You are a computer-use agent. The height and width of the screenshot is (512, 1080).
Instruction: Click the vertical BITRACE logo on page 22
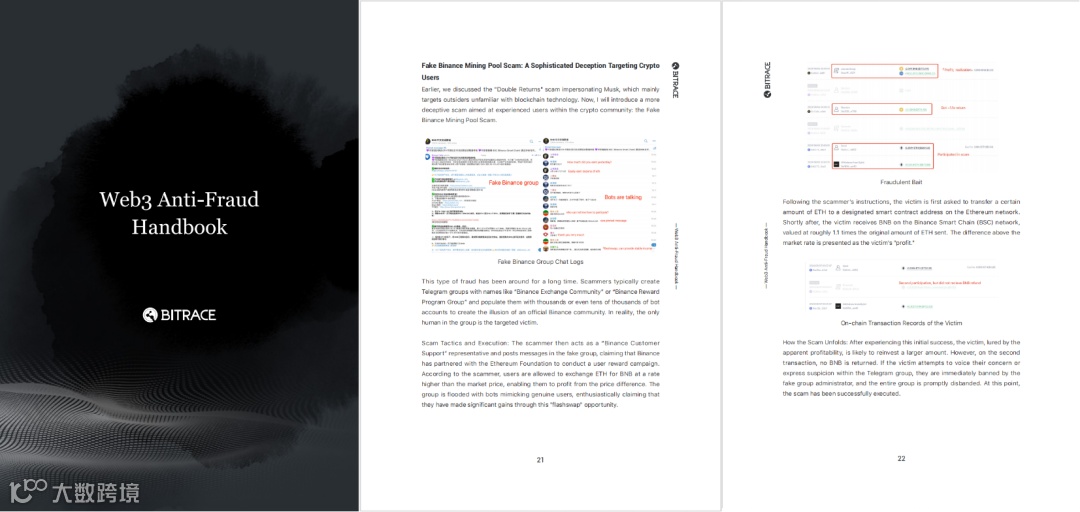[x=767, y=80]
